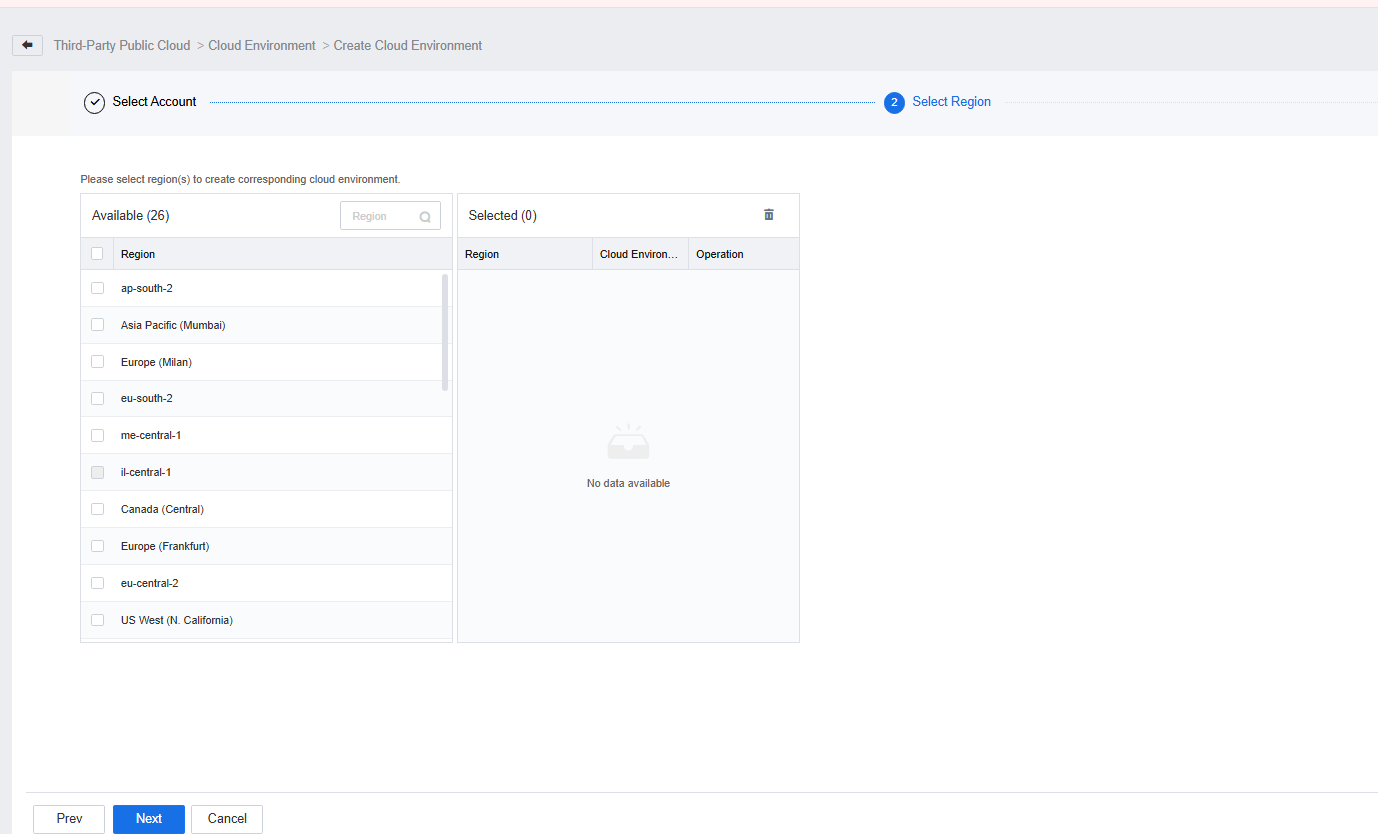Click the trash icon in Selected panel
Image resolution: width=1378 pixels, height=834 pixels.
point(769,215)
